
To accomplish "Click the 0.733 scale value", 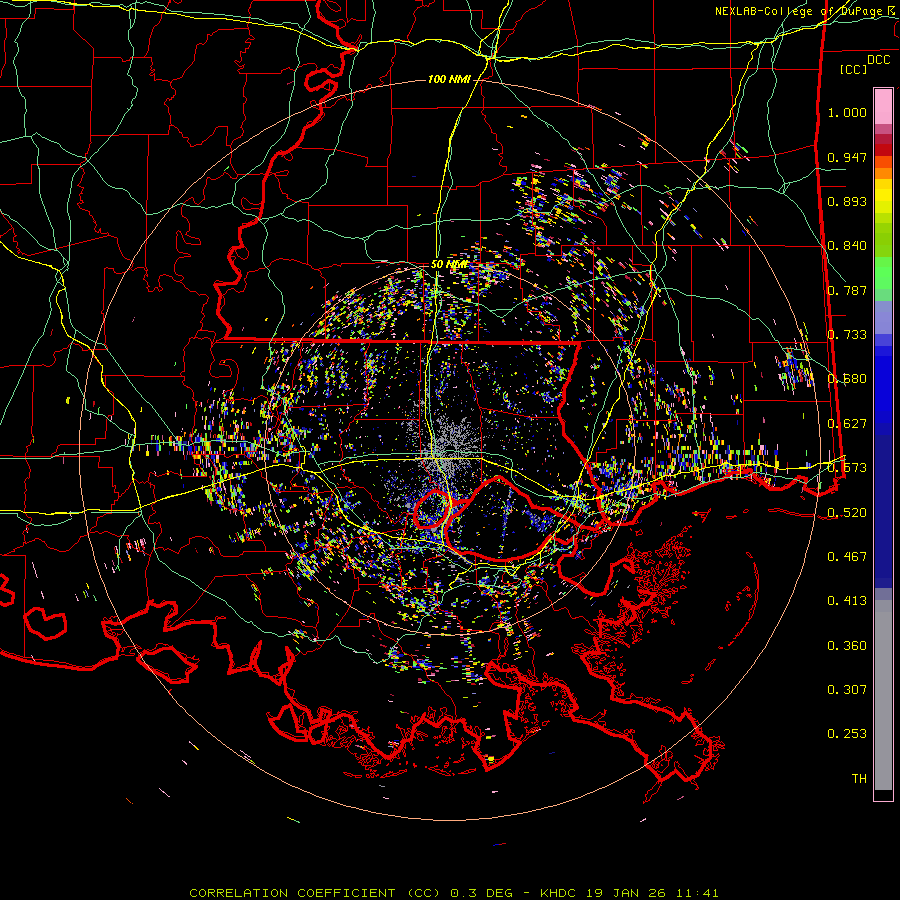I will coord(847,335).
